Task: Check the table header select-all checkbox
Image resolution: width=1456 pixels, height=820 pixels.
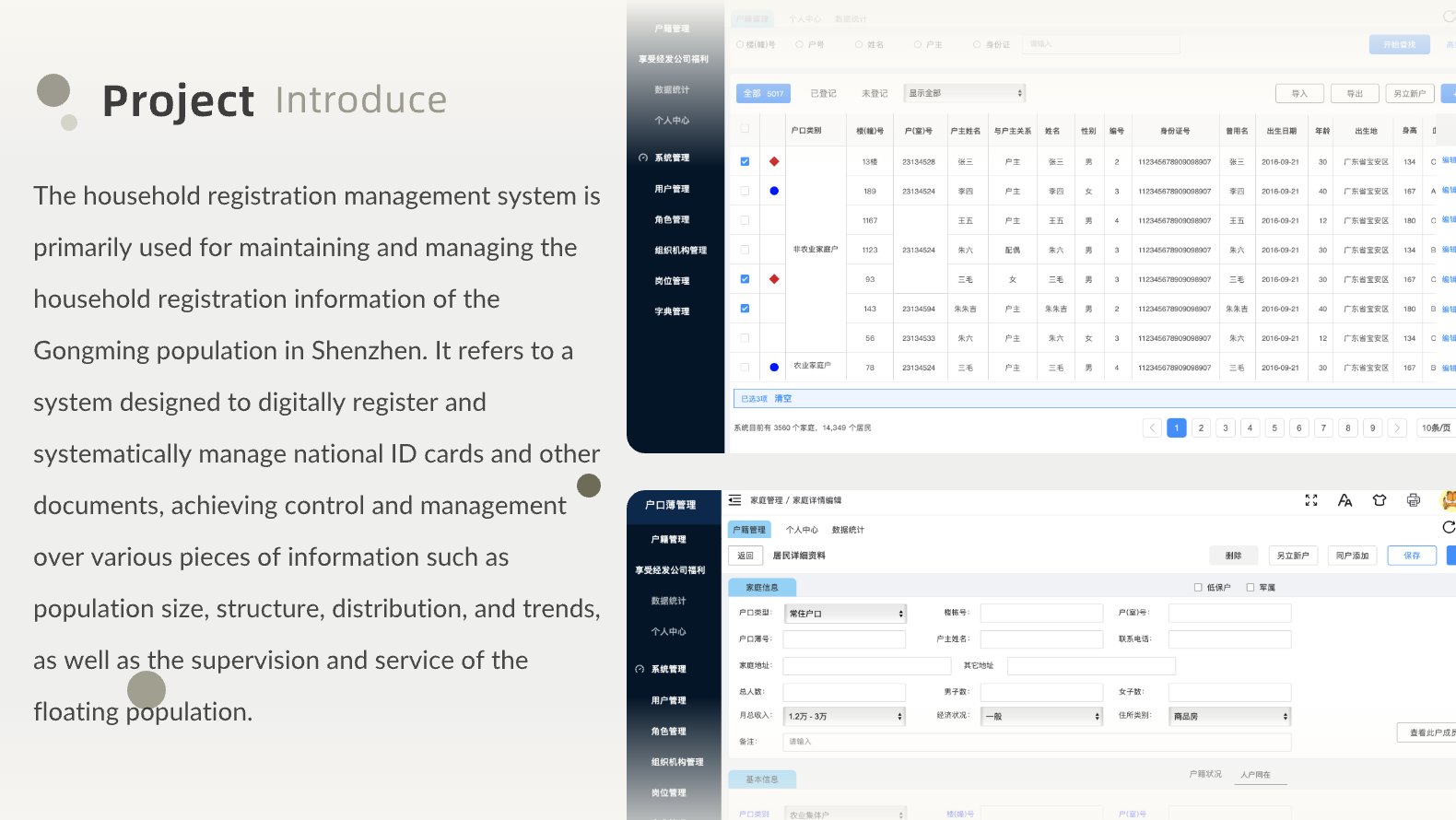Action: point(745,129)
